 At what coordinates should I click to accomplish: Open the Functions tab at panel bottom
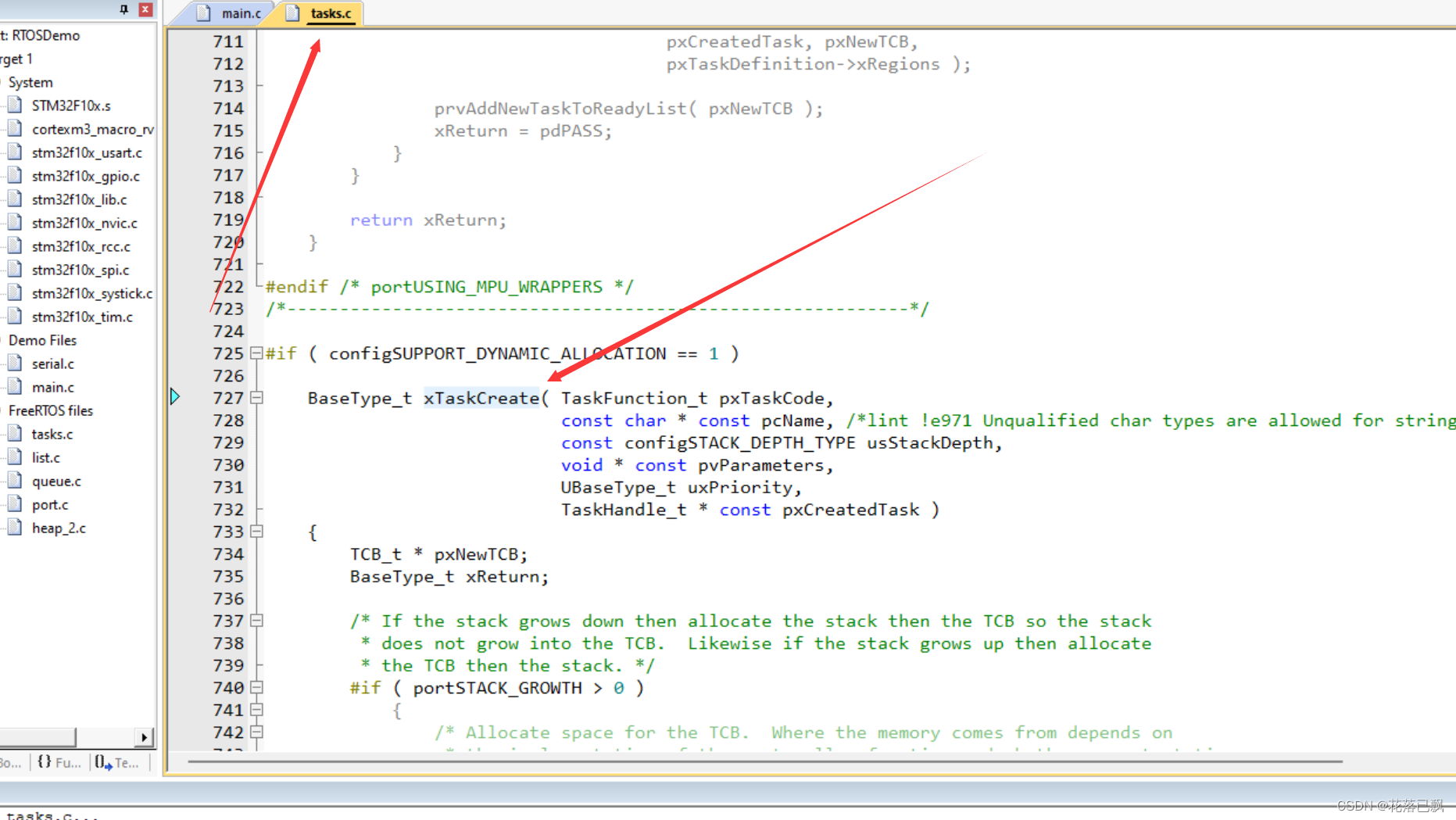[59, 762]
